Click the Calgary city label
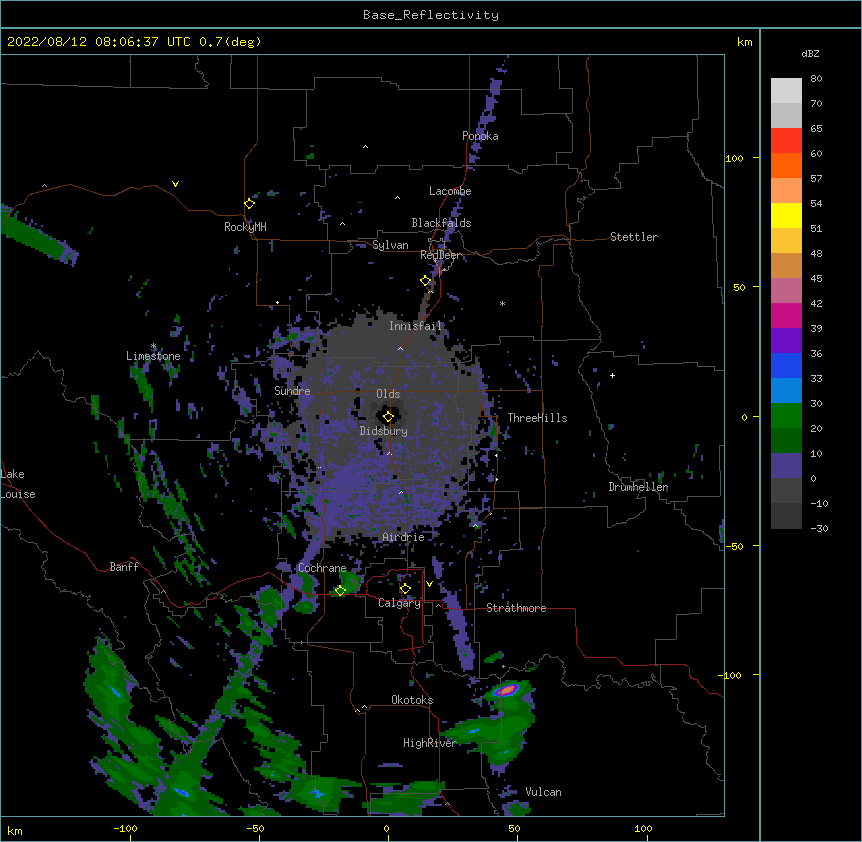The width and height of the screenshot is (862, 842). click(400, 603)
